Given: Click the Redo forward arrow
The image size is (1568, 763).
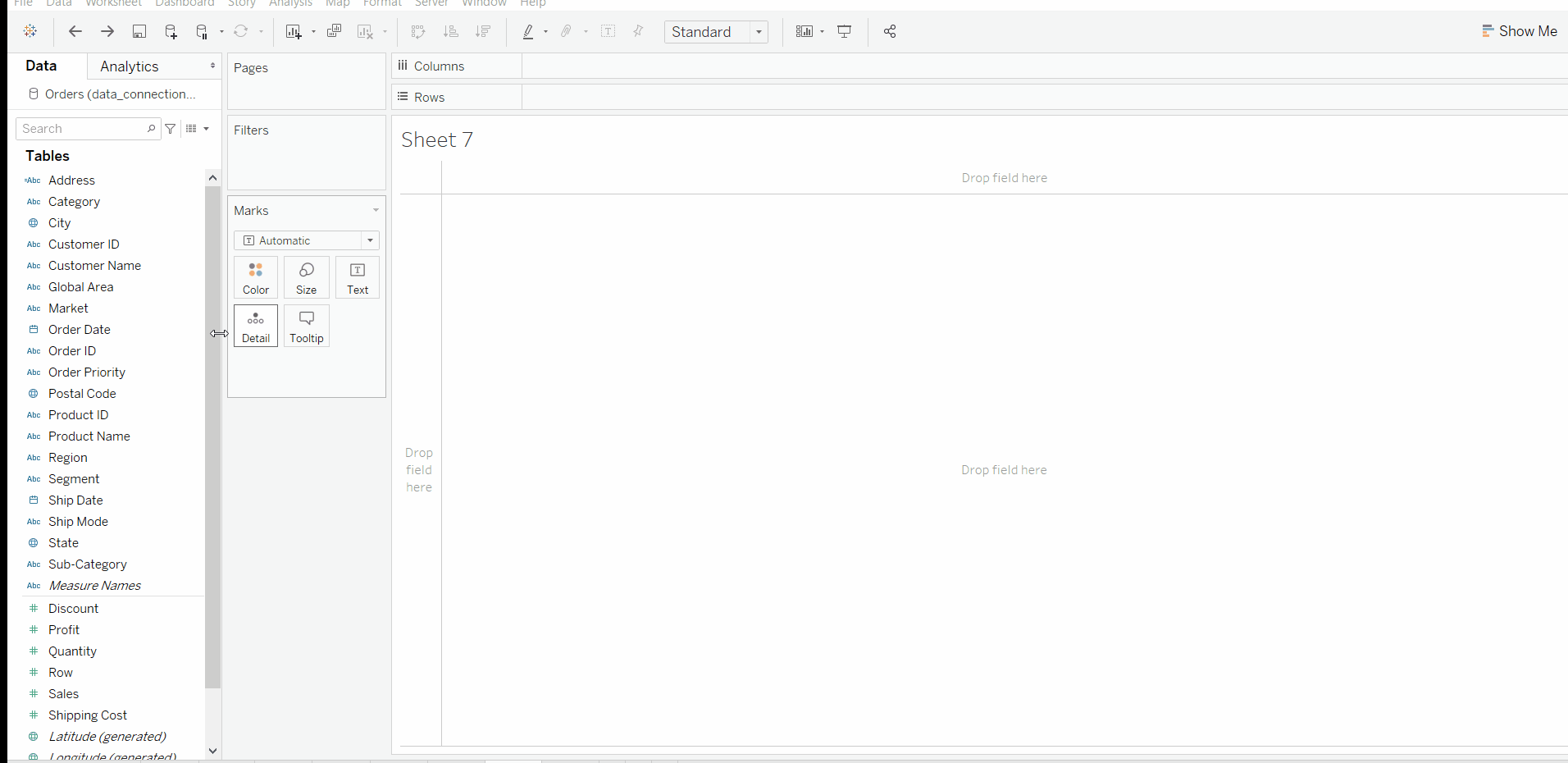Looking at the screenshot, I should click(x=107, y=31).
